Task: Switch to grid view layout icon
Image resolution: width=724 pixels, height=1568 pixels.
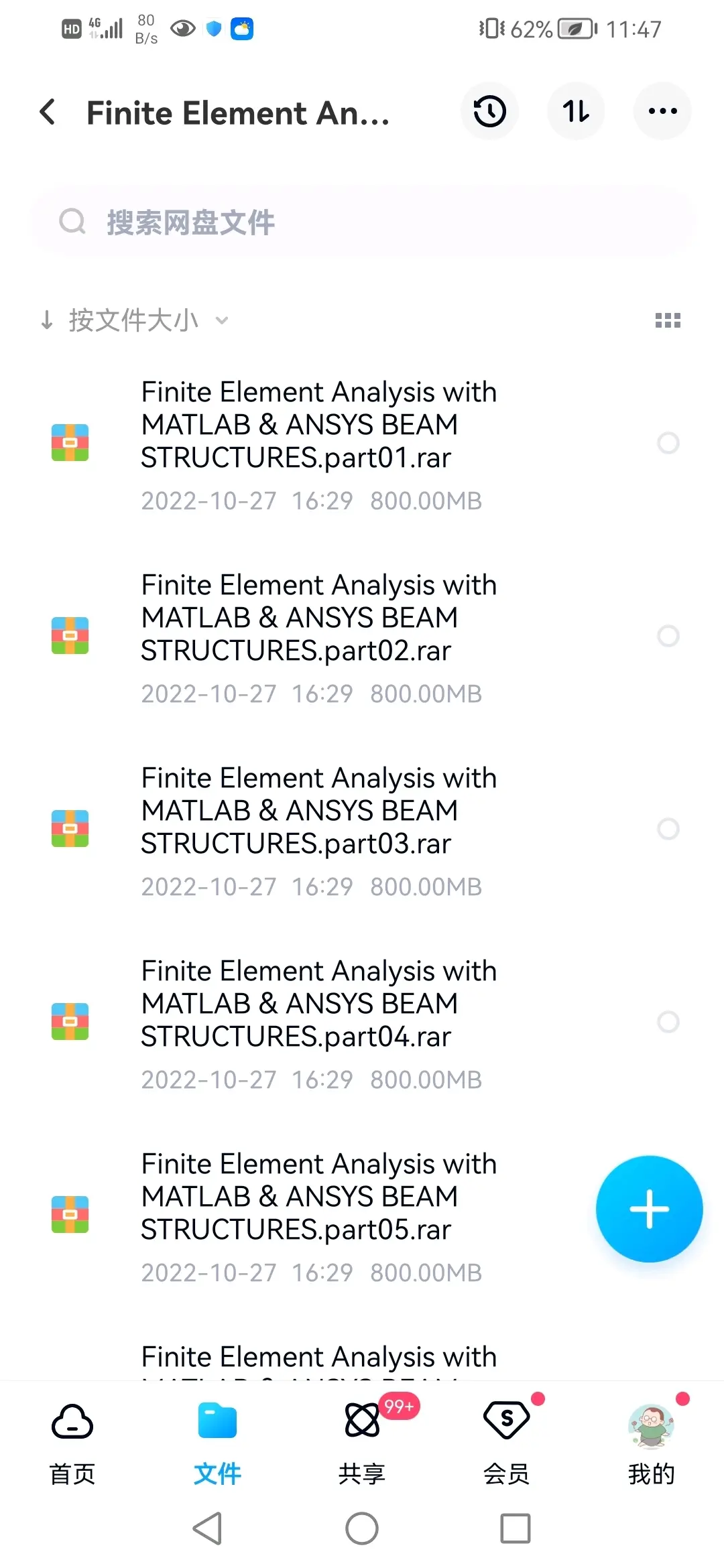Action: coord(668,320)
